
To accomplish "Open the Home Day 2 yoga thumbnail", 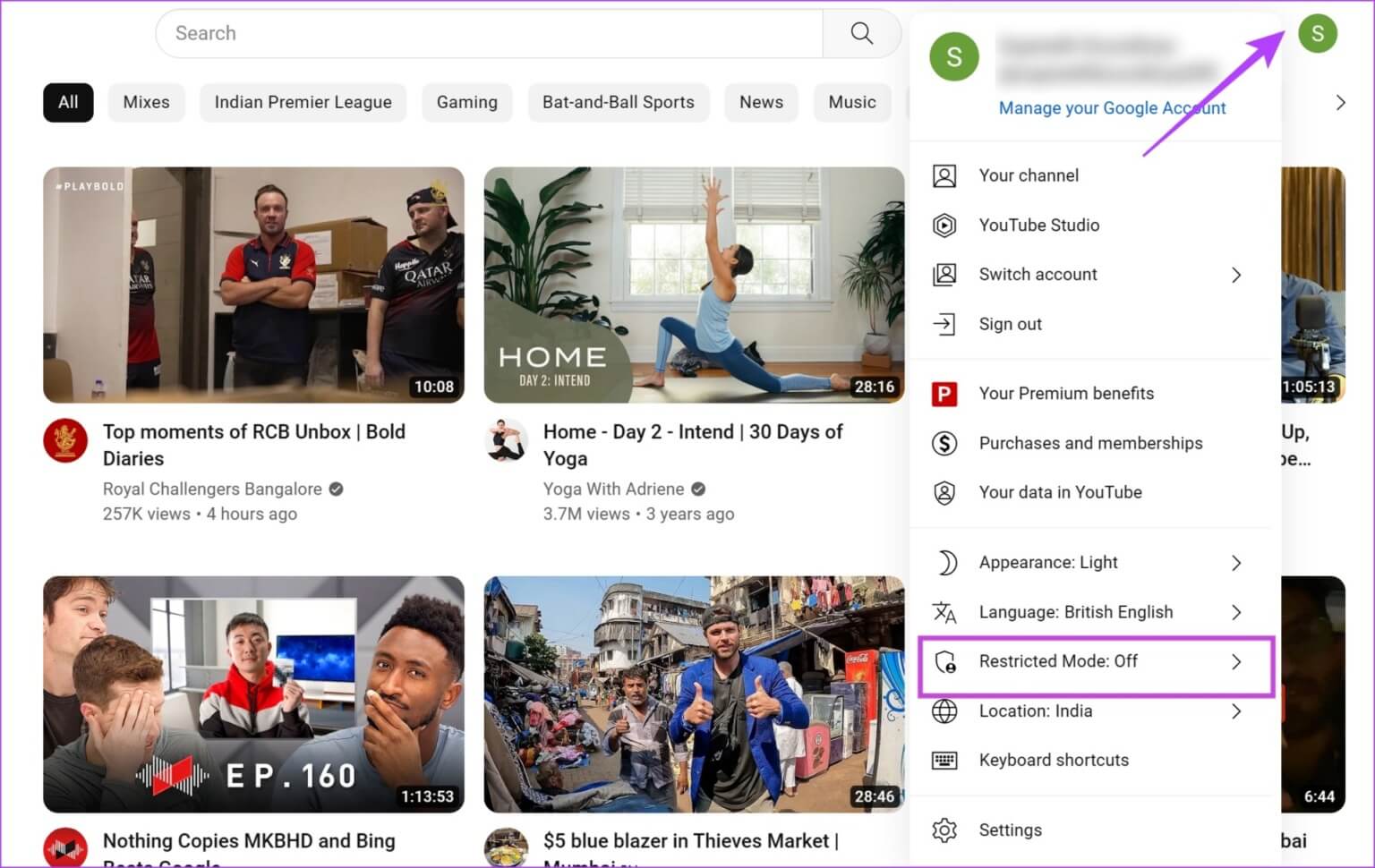I will pyautogui.click(x=694, y=285).
